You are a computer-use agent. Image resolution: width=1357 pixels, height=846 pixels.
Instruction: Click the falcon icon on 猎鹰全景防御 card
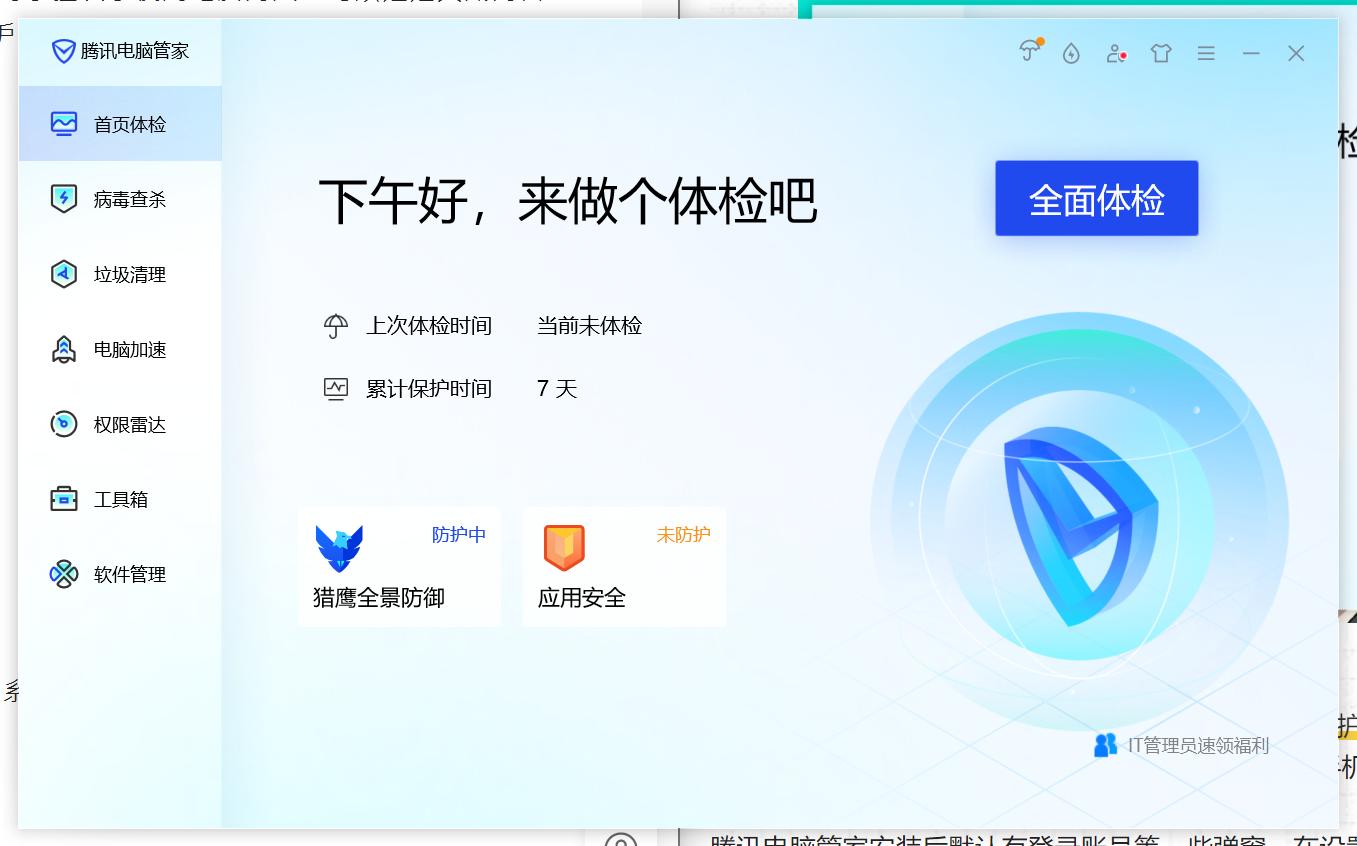coord(339,546)
